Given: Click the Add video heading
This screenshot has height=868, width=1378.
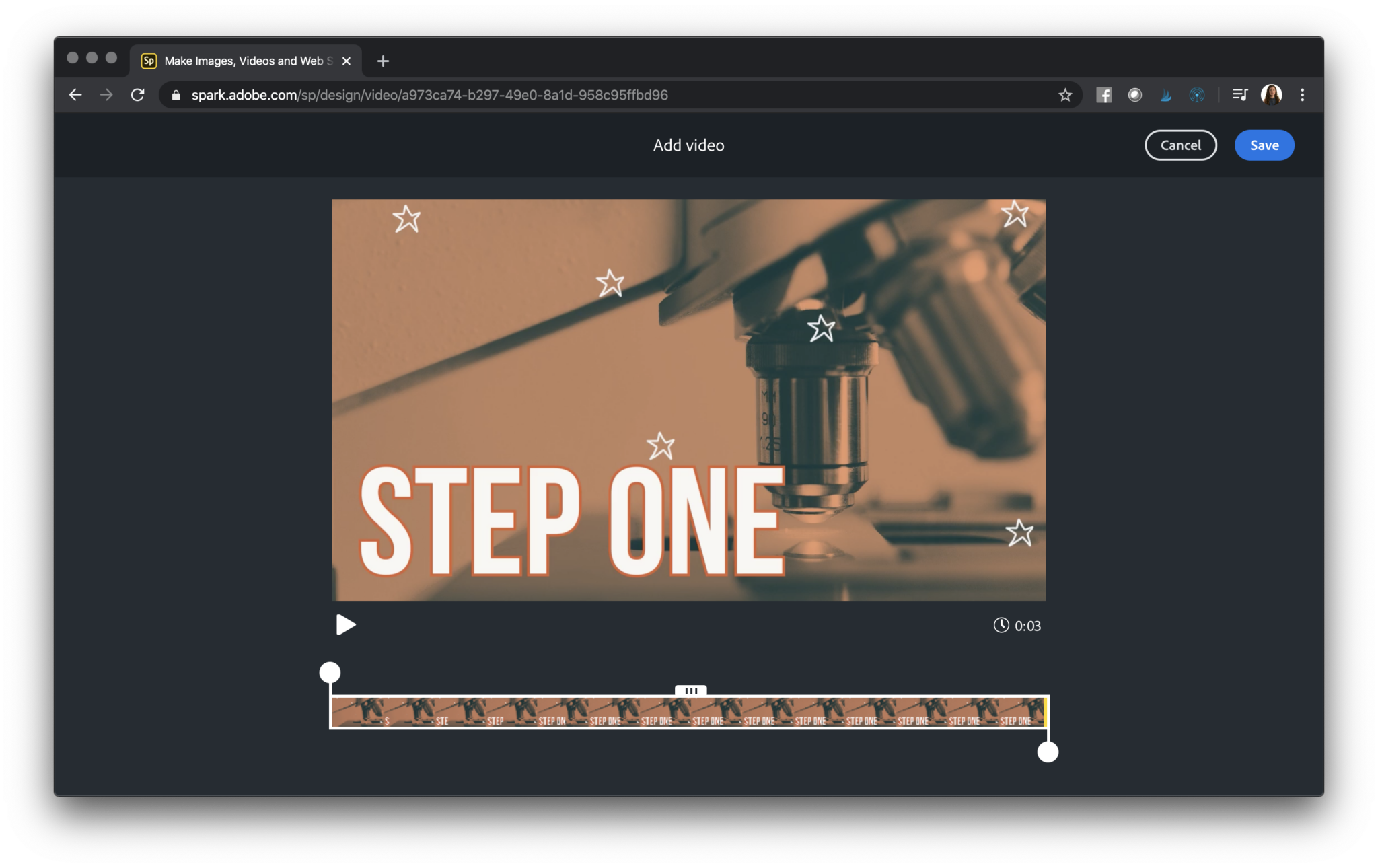Looking at the screenshot, I should click(688, 145).
